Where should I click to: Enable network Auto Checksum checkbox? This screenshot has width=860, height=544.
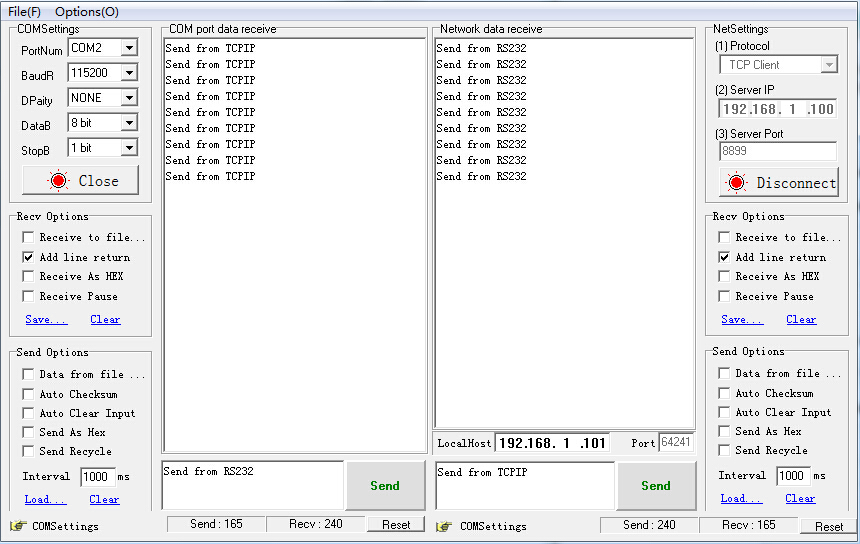[724, 393]
